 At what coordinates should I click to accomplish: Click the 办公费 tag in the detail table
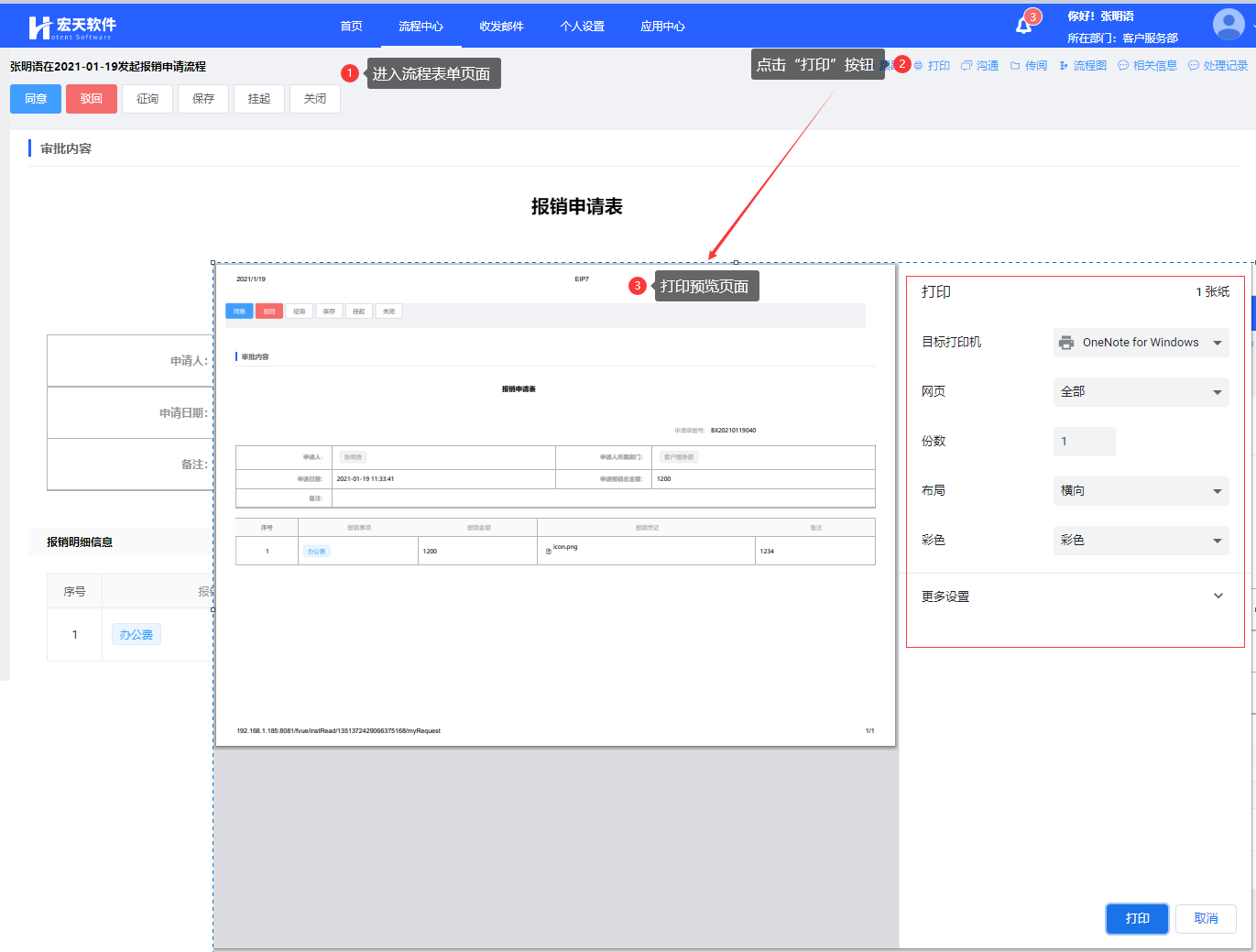coord(137,634)
